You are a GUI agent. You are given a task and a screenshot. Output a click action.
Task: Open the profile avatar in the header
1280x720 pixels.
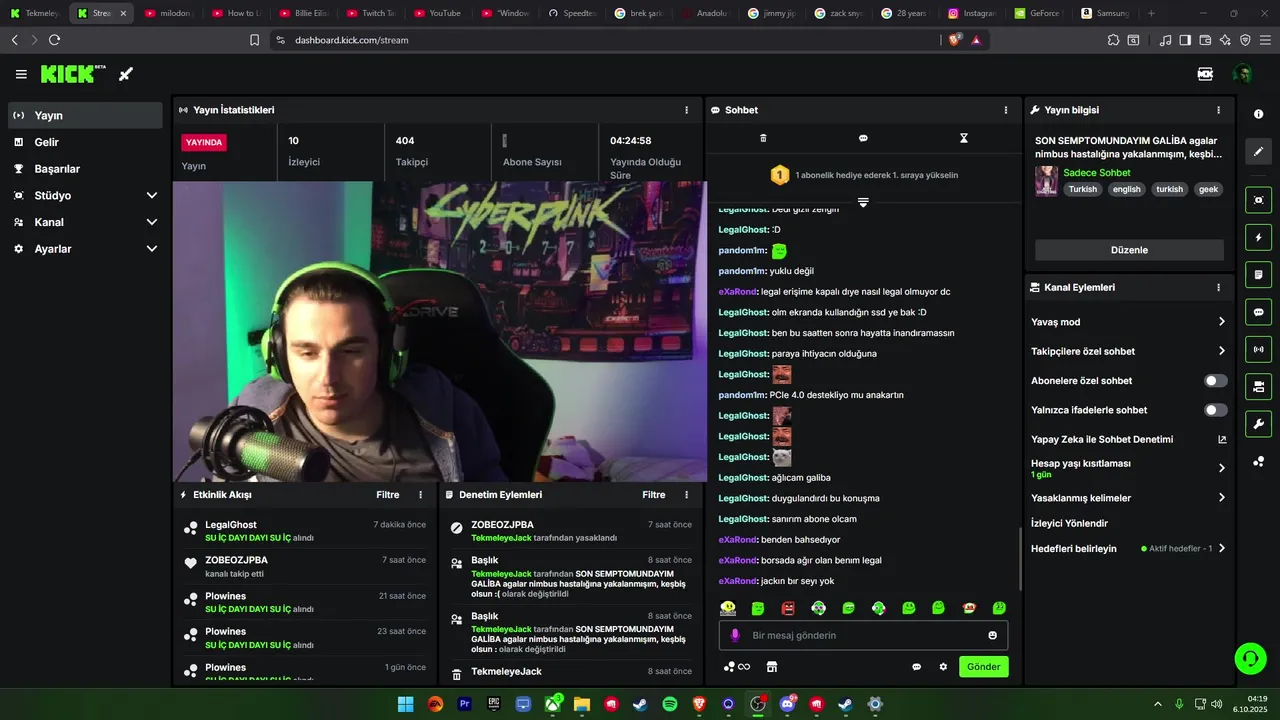coord(1242,74)
